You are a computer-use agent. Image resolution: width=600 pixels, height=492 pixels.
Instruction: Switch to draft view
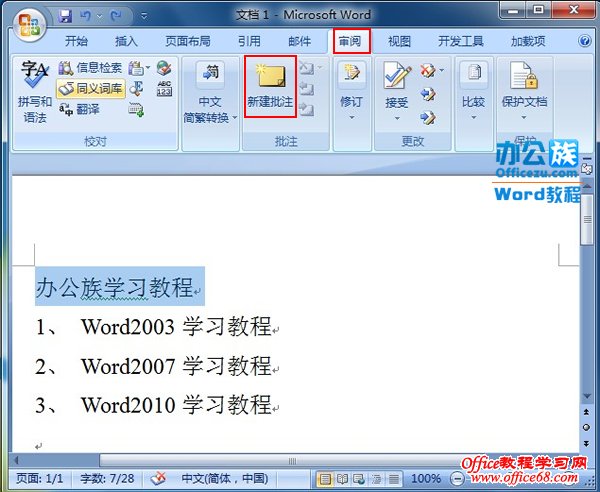[x=393, y=479]
